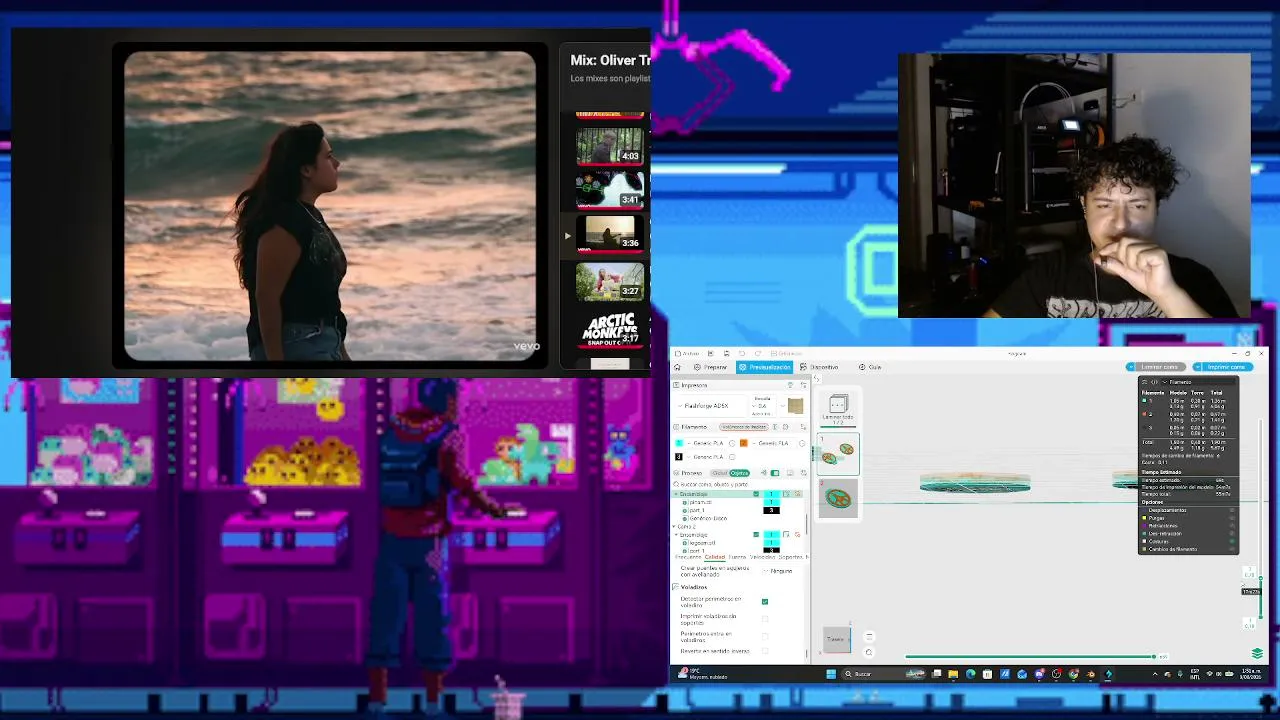Click the Volúmenes de limpieza button
The height and width of the screenshot is (720, 1280).
744,427
